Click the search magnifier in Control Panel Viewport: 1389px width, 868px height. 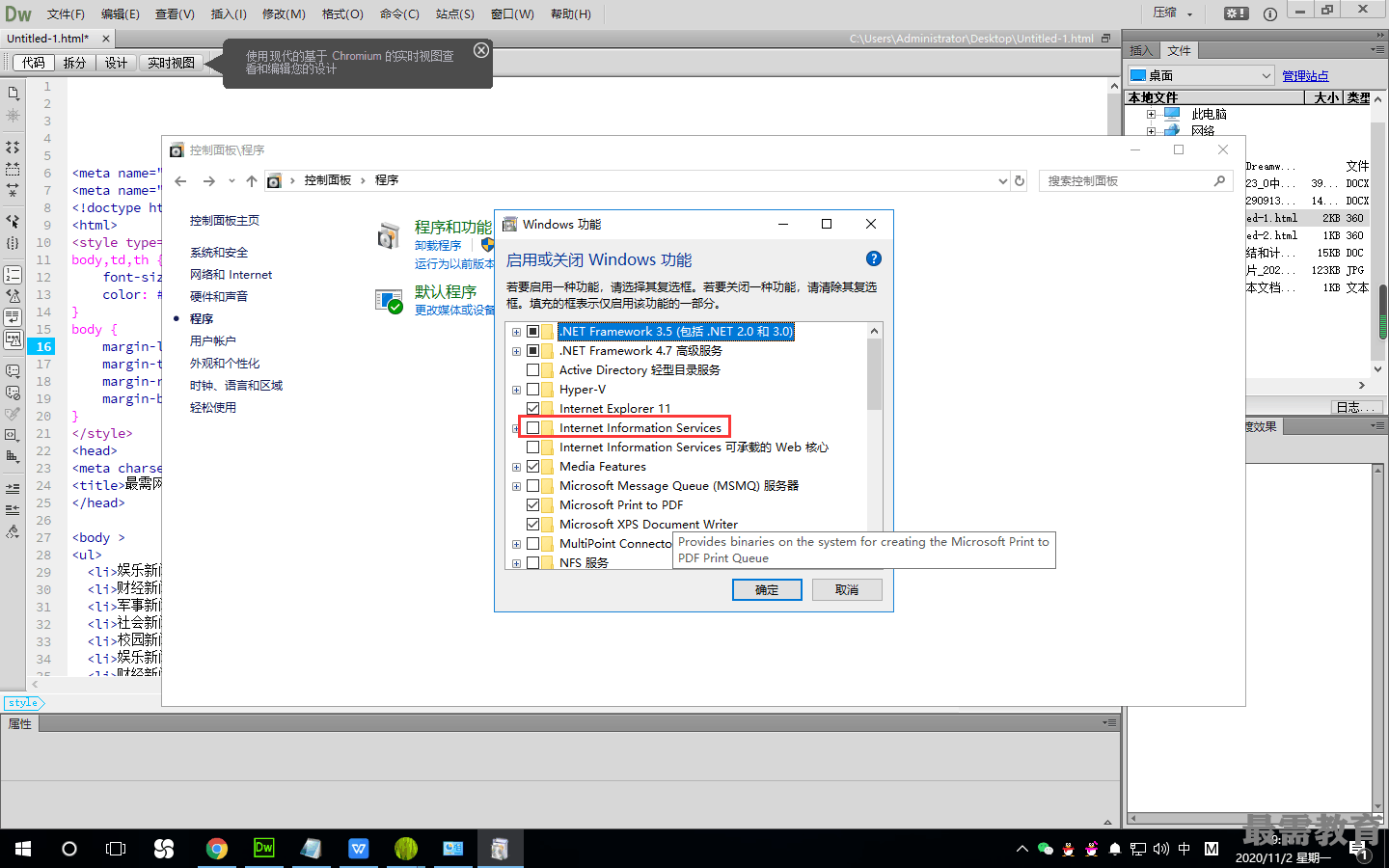[x=1219, y=180]
